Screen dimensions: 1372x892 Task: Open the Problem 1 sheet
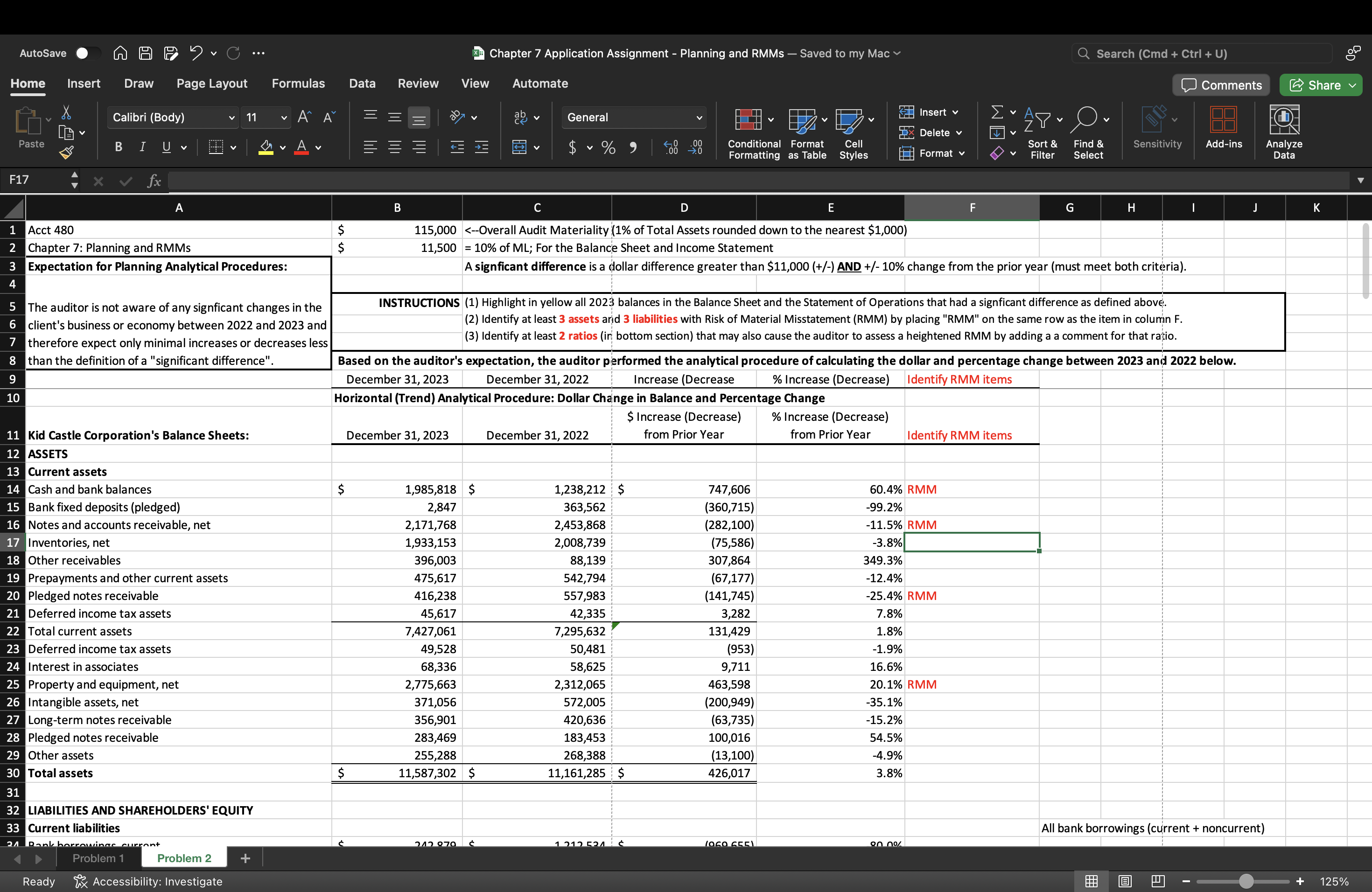pos(98,857)
